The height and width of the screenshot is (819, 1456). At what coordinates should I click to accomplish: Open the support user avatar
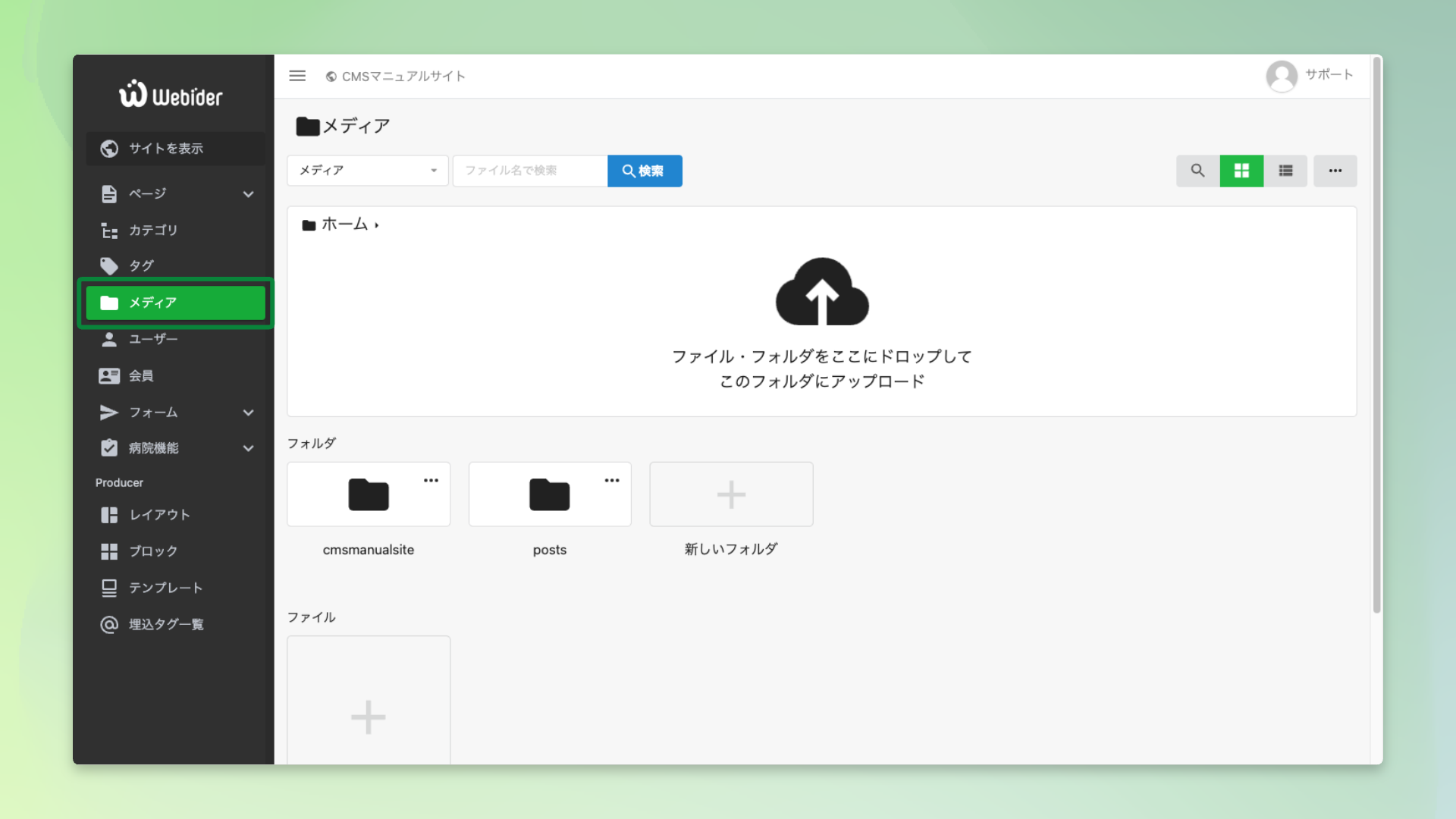[1282, 76]
